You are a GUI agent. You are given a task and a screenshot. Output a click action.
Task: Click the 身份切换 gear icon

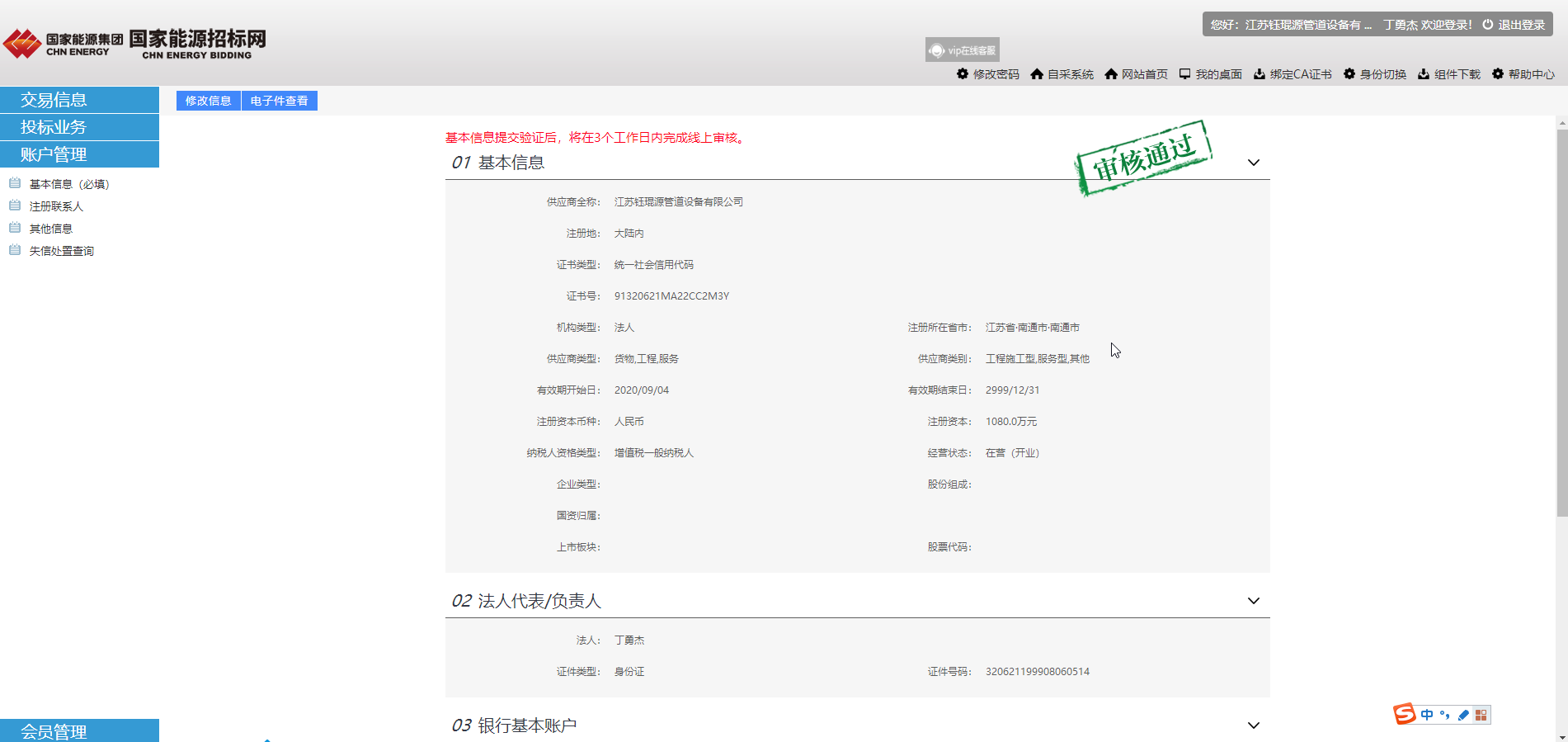(x=1349, y=74)
